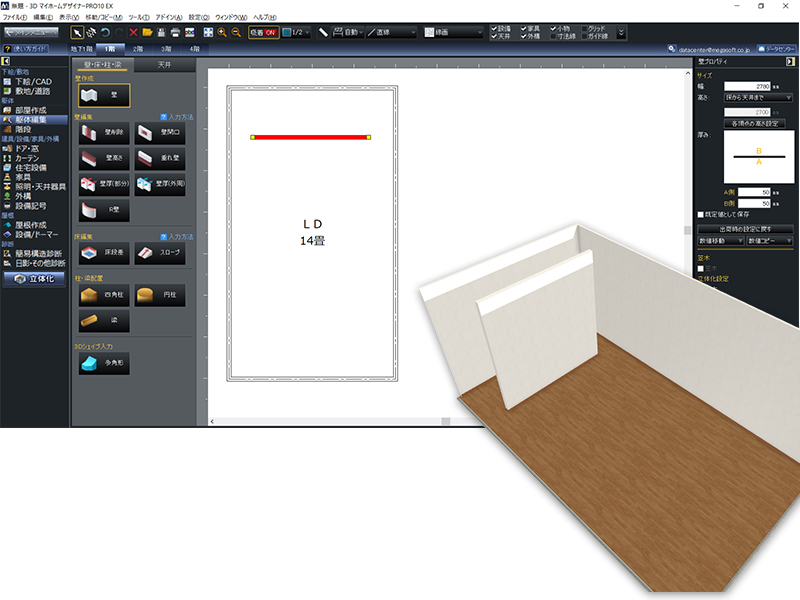Select the R壁 curved wall tool
Image resolution: width=800 pixels, height=600 pixels.
click(x=103, y=210)
